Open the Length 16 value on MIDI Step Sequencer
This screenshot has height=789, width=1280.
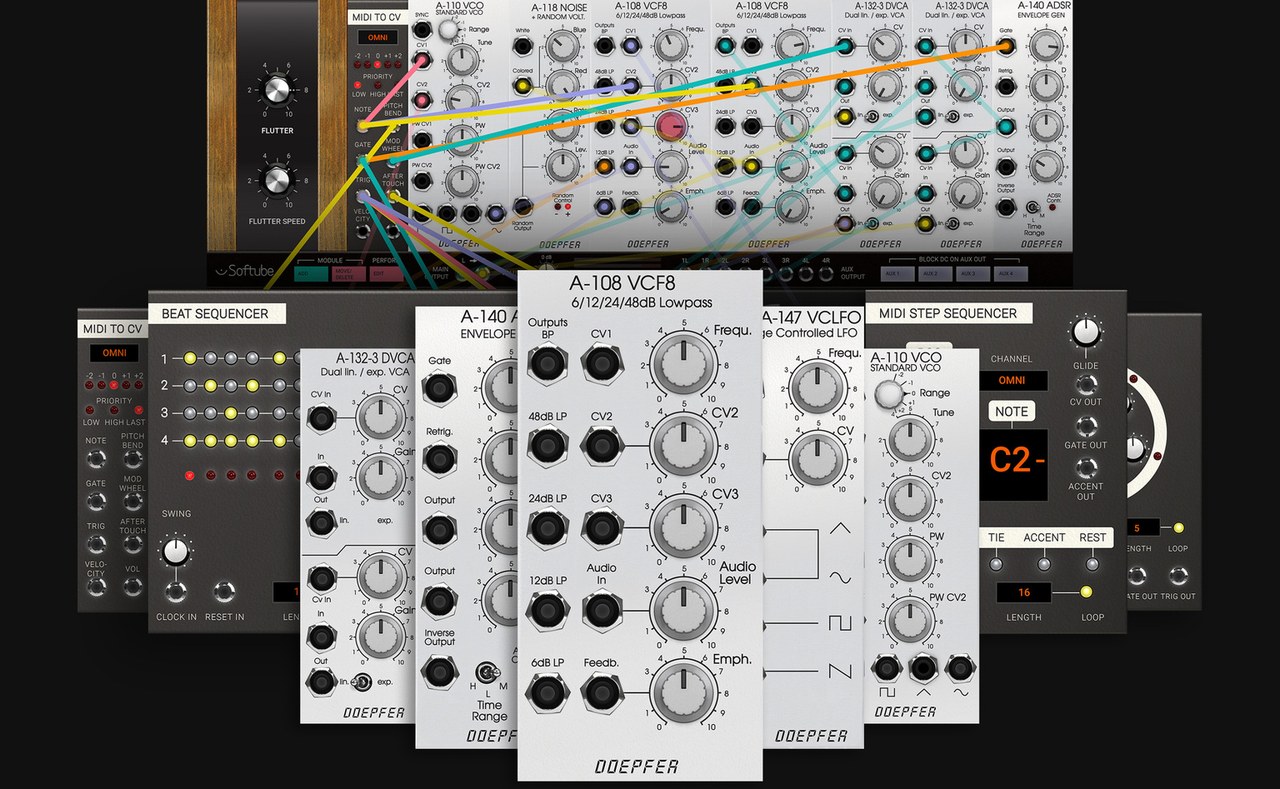coord(1023,593)
